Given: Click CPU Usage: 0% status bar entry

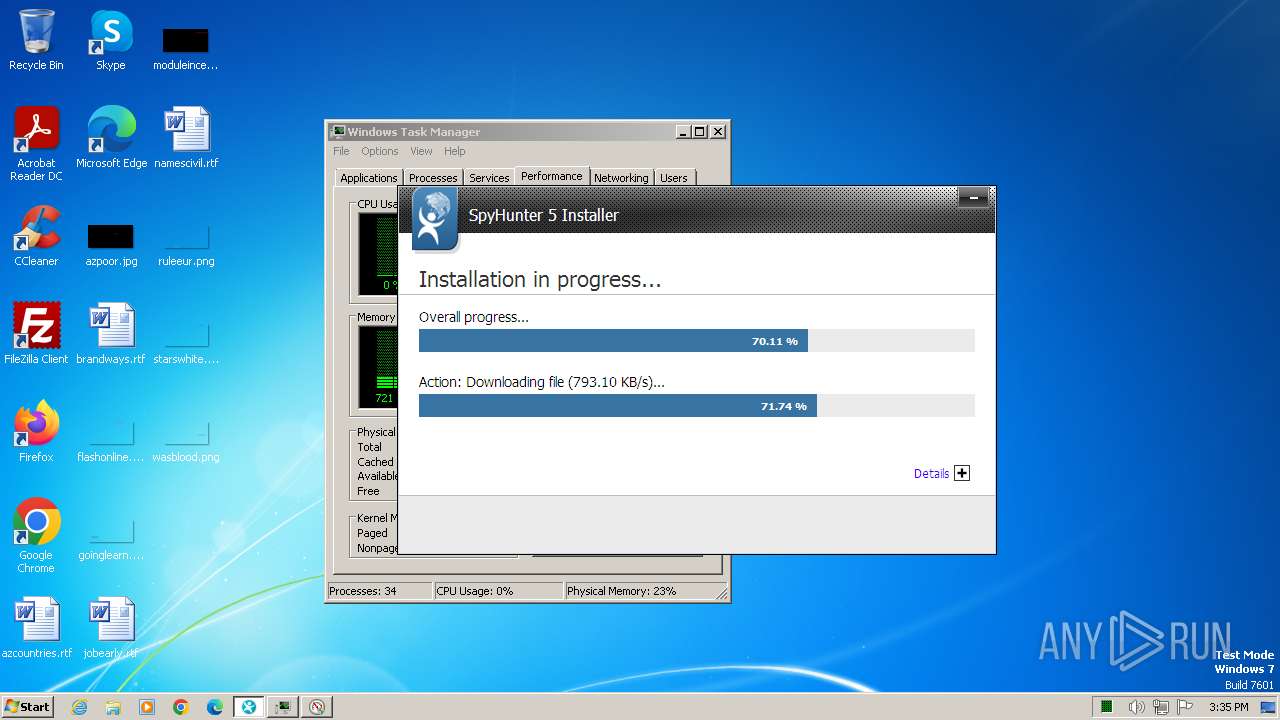Looking at the screenshot, I should (498, 591).
